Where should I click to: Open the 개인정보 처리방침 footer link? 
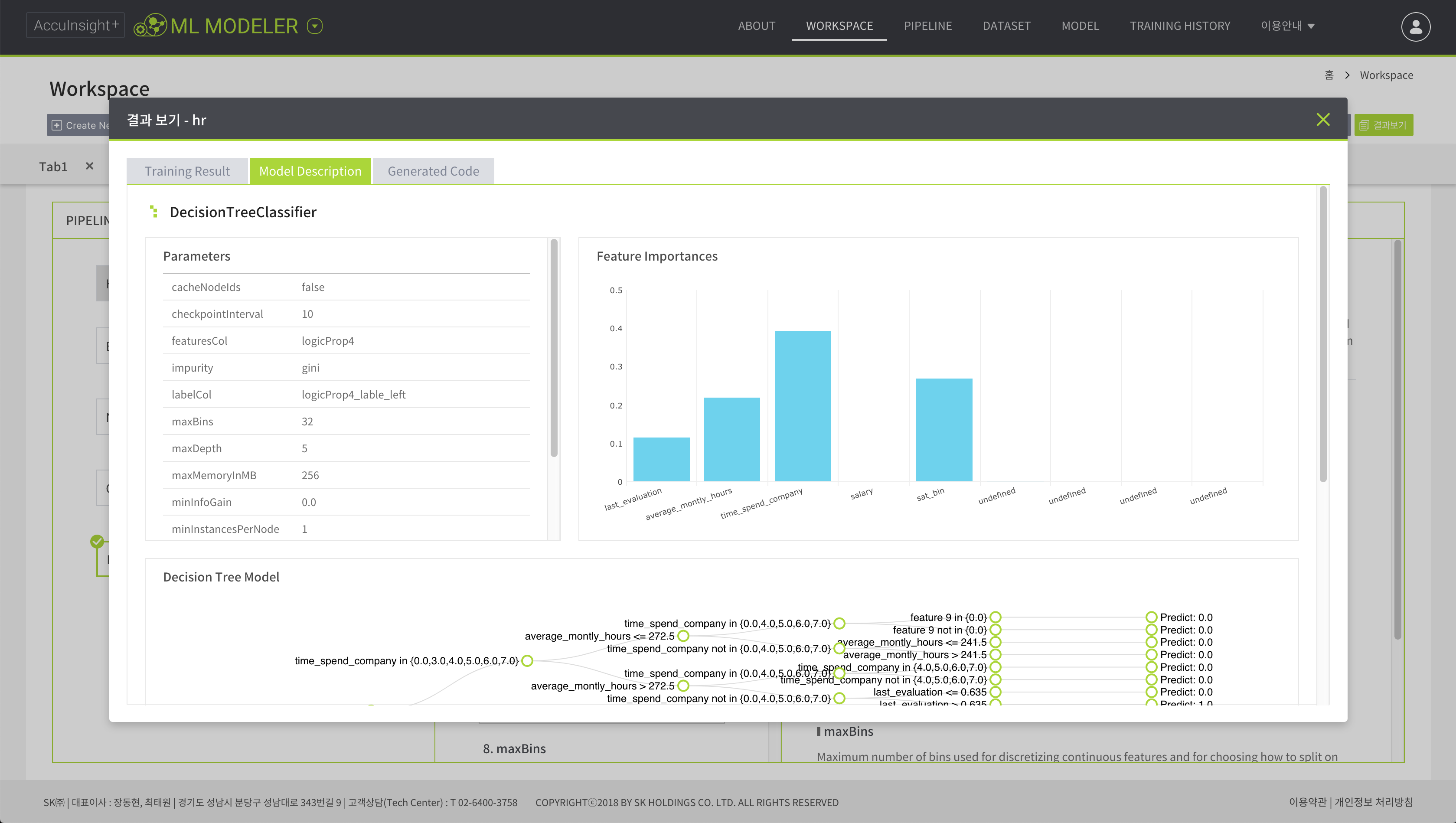click(1374, 802)
